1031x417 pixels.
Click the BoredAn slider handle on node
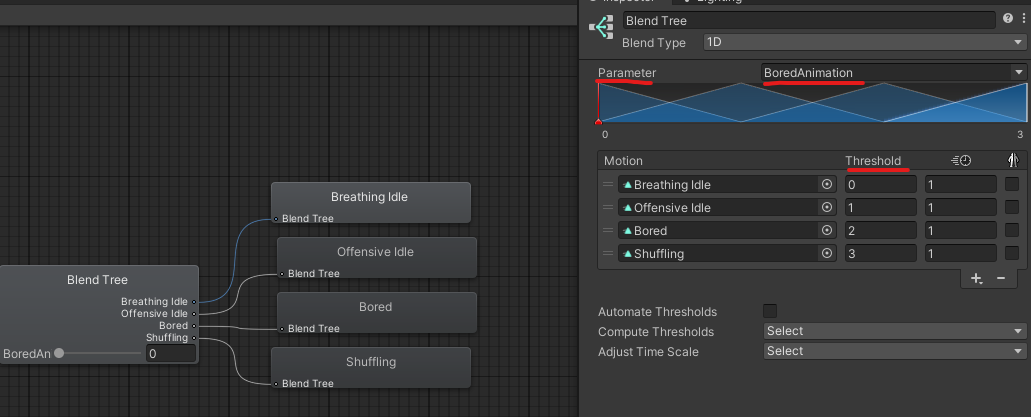(59, 353)
